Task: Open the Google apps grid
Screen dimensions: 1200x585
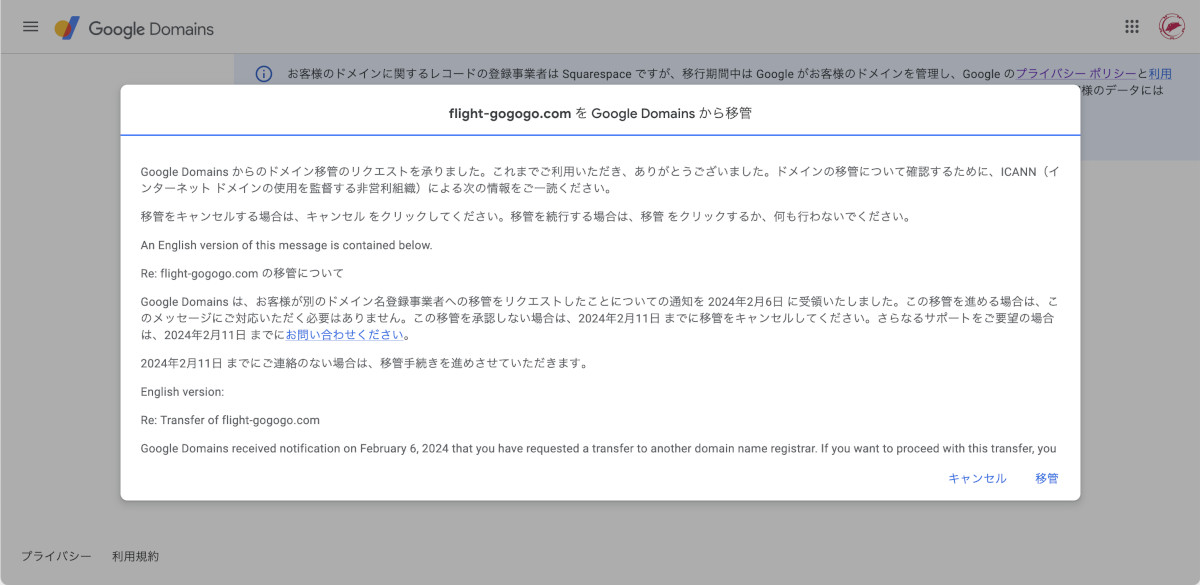Action: (x=1132, y=27)
